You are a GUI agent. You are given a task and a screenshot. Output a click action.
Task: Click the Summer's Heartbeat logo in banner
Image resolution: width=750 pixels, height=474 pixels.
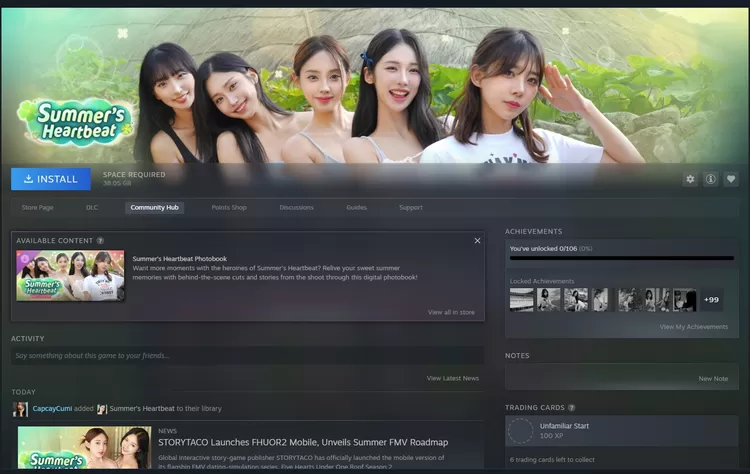click(x=77, y=122)
